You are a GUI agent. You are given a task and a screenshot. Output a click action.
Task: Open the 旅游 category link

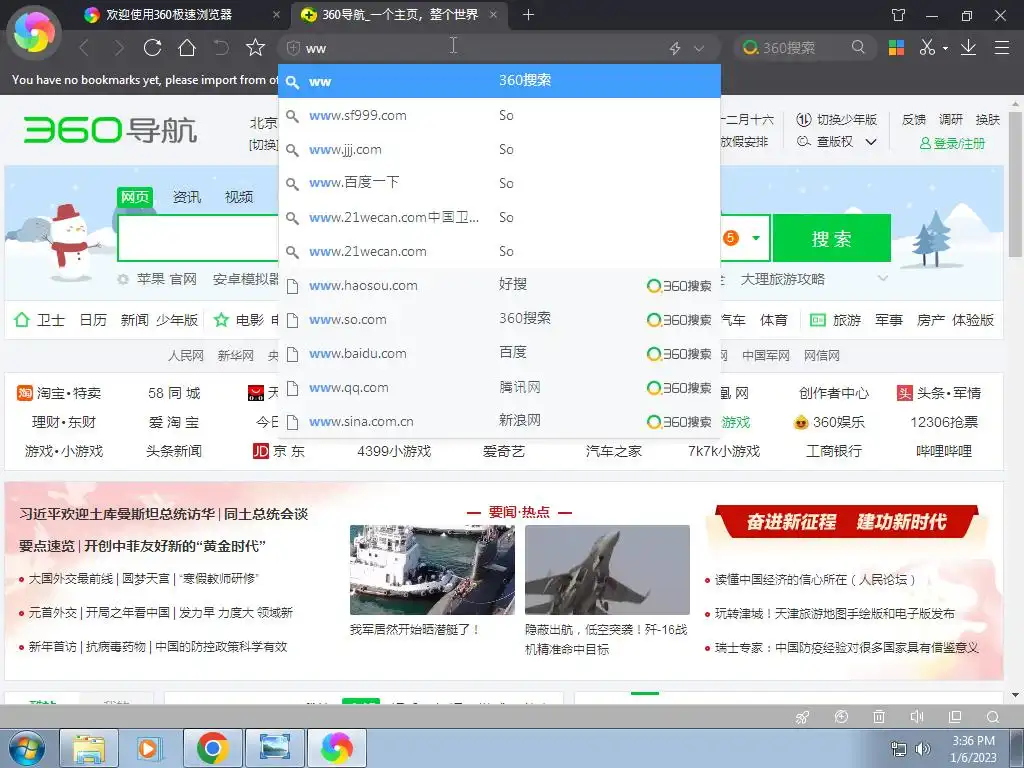(x=836, y=320)
